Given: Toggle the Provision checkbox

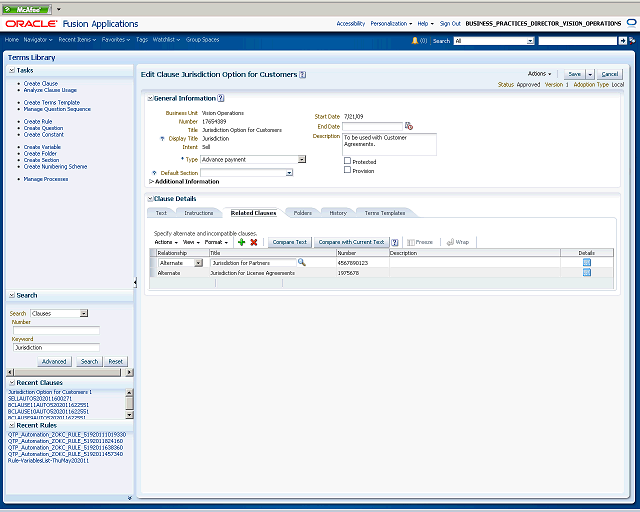Looking at the screenshot, I should click(347, 170).
